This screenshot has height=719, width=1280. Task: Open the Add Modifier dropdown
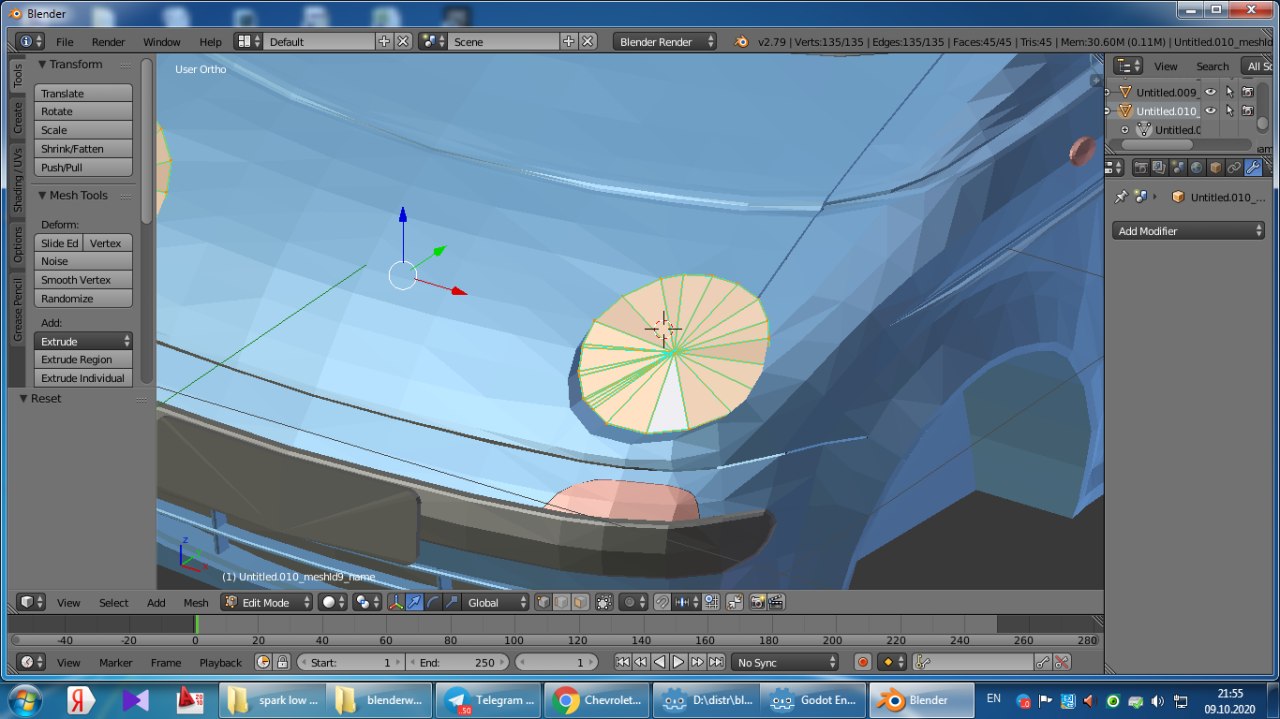[x=1189, y=230]
